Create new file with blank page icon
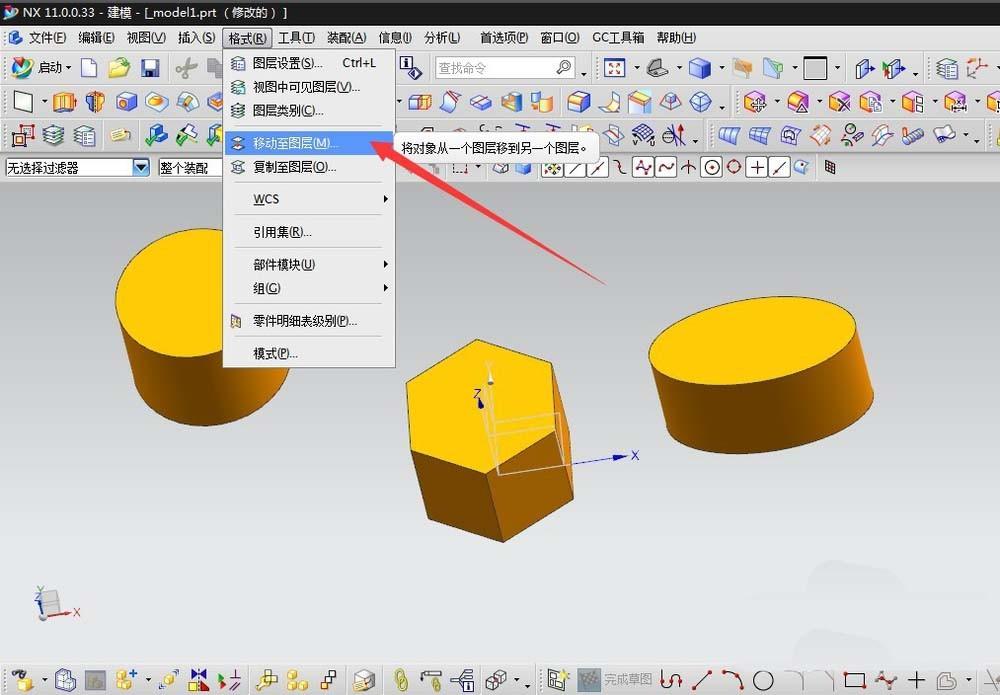This screenshot has height=695, width=1000. tap(90, 68)
